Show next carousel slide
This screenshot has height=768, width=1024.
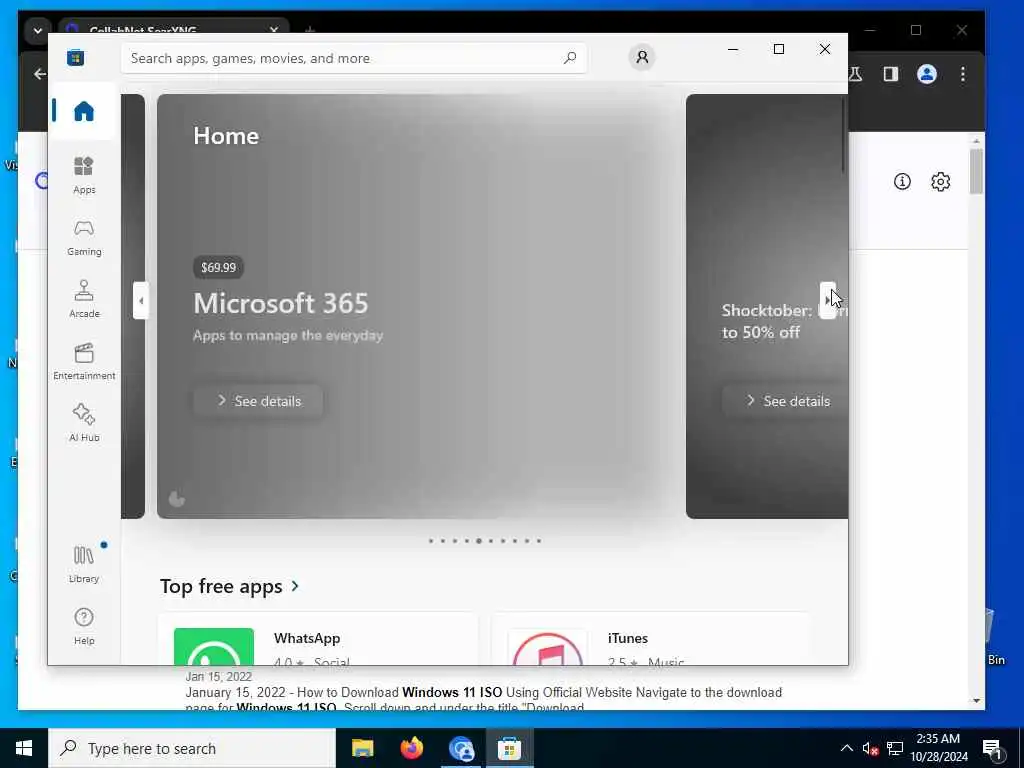pyautogui.click(x=827, y=300)
